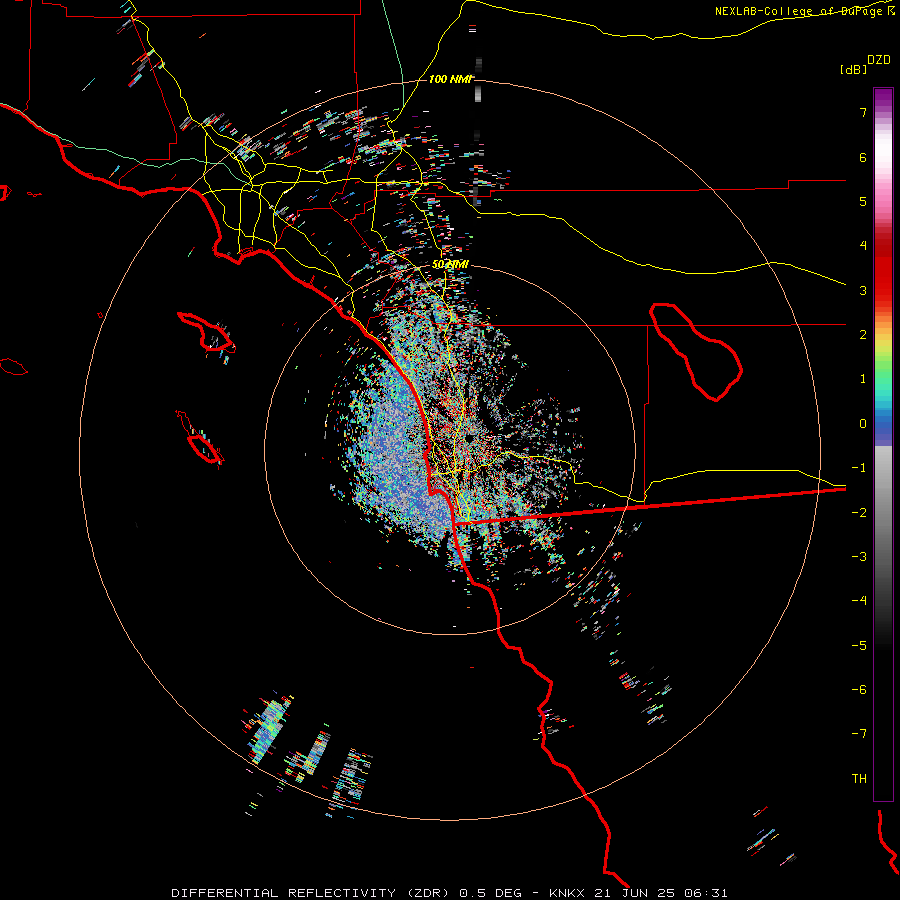Click the 1 value on colorbar scale
The image size is (900, 900).
click(863, 379)
